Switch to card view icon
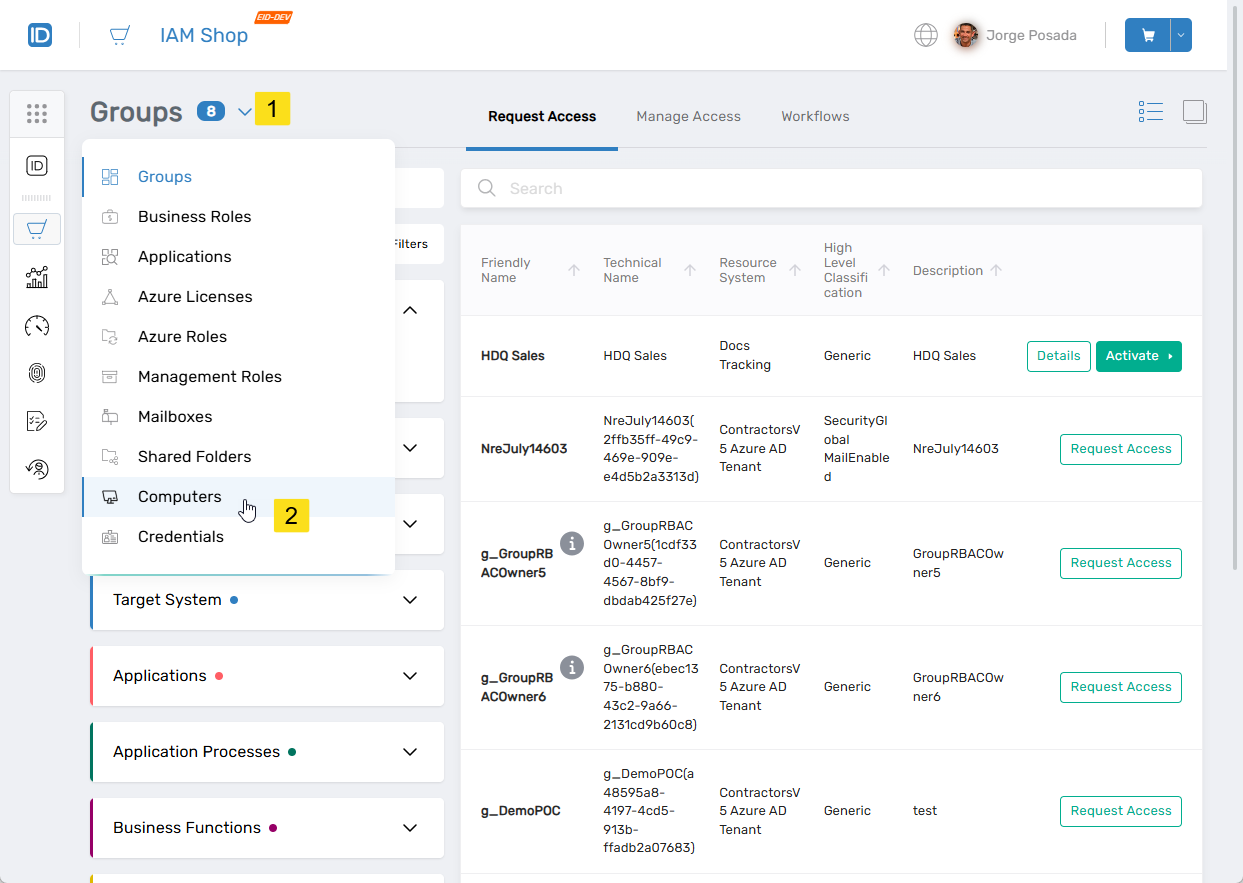The height and width of the screenshot is (883, 1243). pyautogui.click(x=1195, y=112)
